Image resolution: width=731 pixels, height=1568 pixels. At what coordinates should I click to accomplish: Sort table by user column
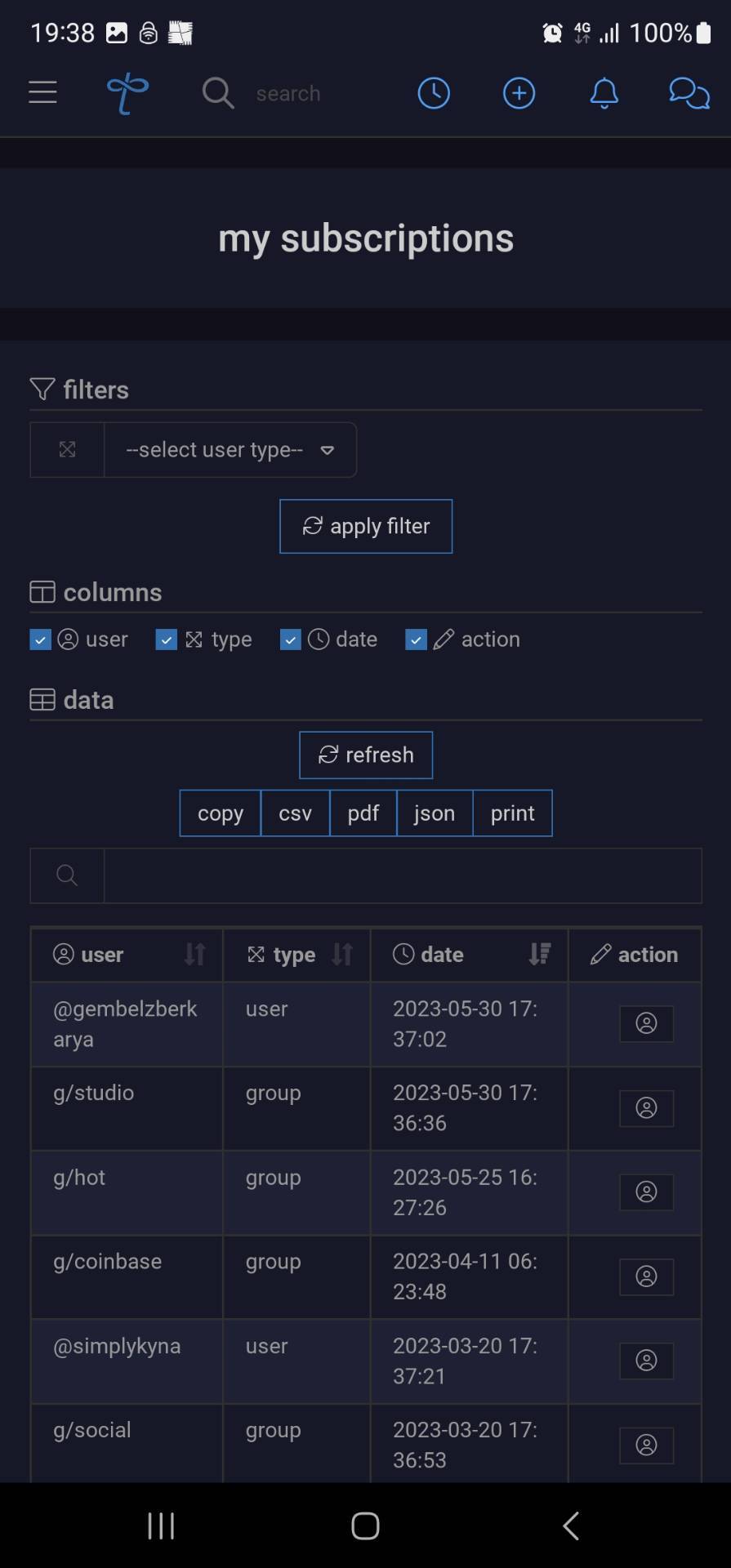pyautogui.click(x=127, y=955)
